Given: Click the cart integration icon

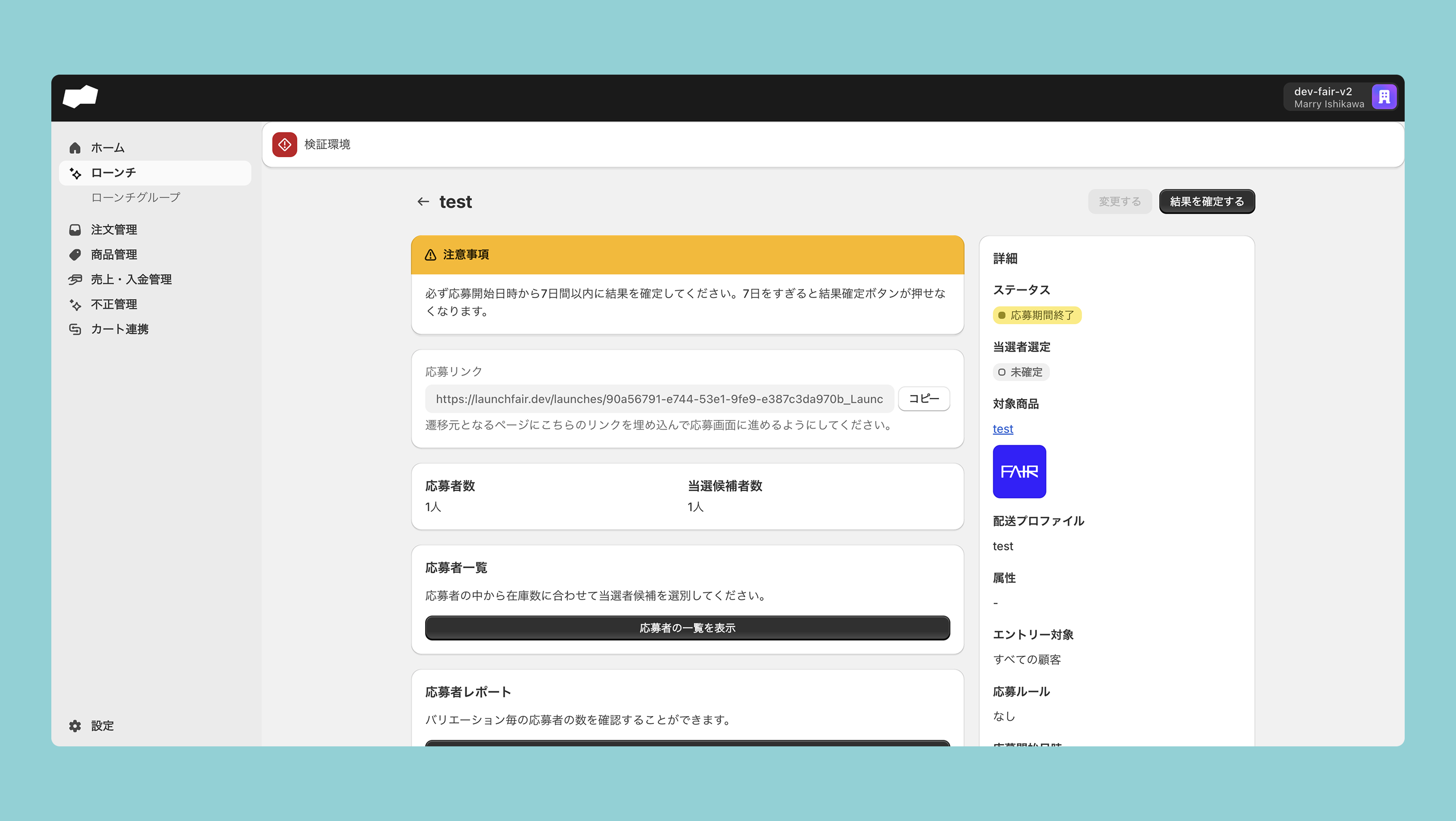Looking at the screenshot, I should (x=75, y=329).
